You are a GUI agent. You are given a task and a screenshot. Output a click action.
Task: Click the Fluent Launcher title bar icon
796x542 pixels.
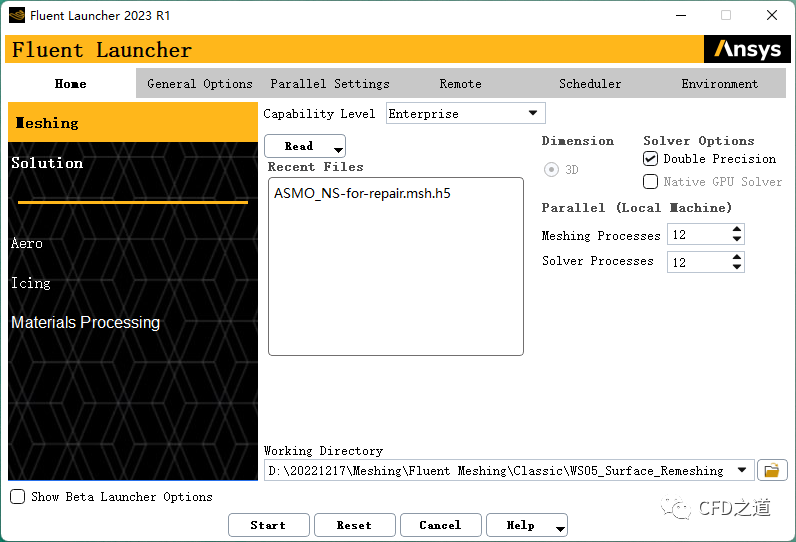tap(17, 15)
